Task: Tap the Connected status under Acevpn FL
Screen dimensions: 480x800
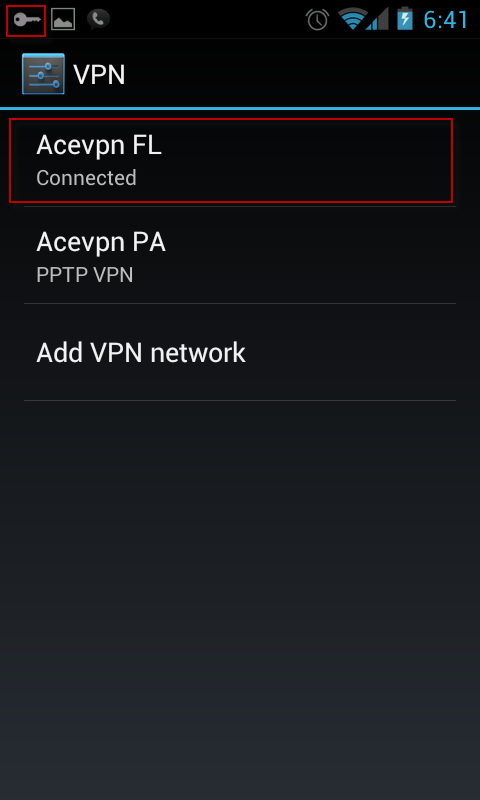Action: 86,178
